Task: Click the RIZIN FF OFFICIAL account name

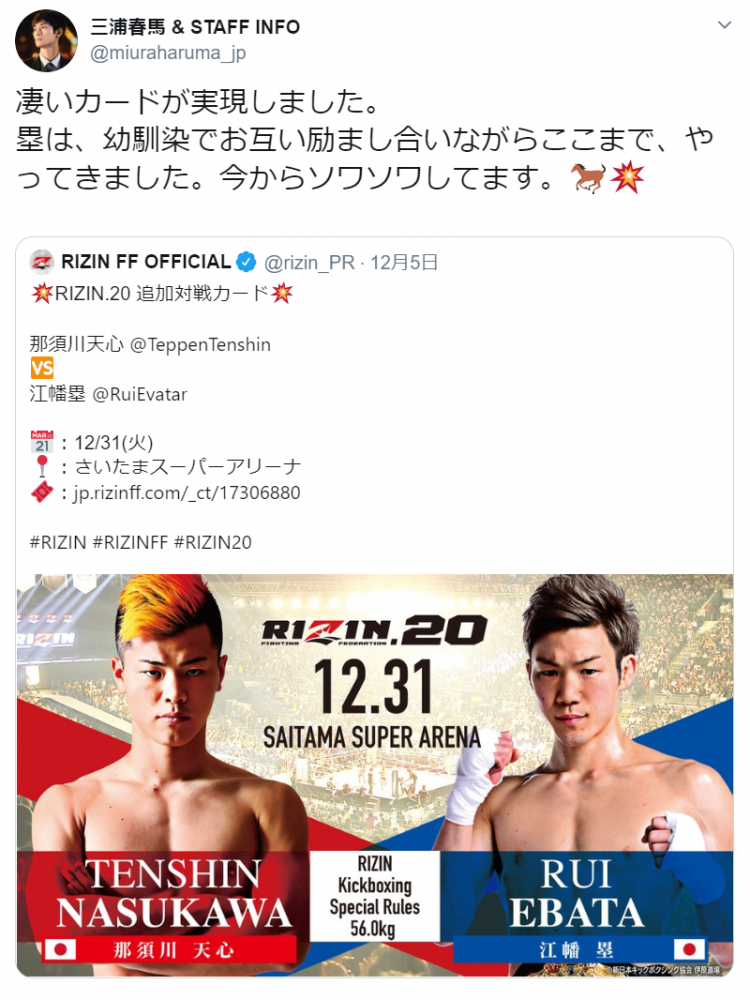Action: [x=146, y=261]
